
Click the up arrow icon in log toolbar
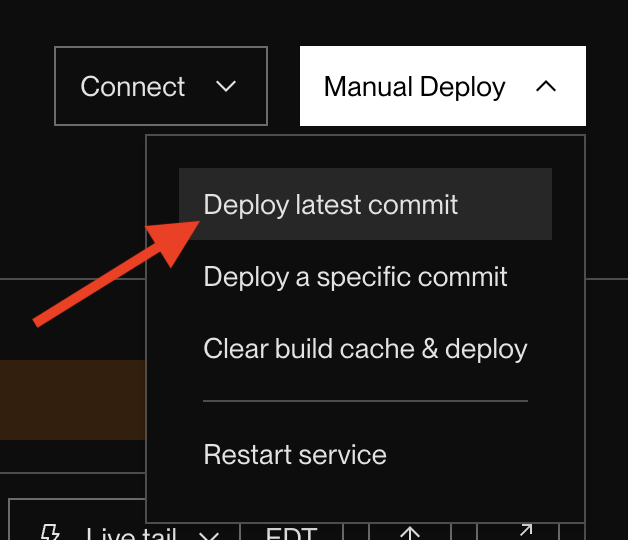(411, 532)
